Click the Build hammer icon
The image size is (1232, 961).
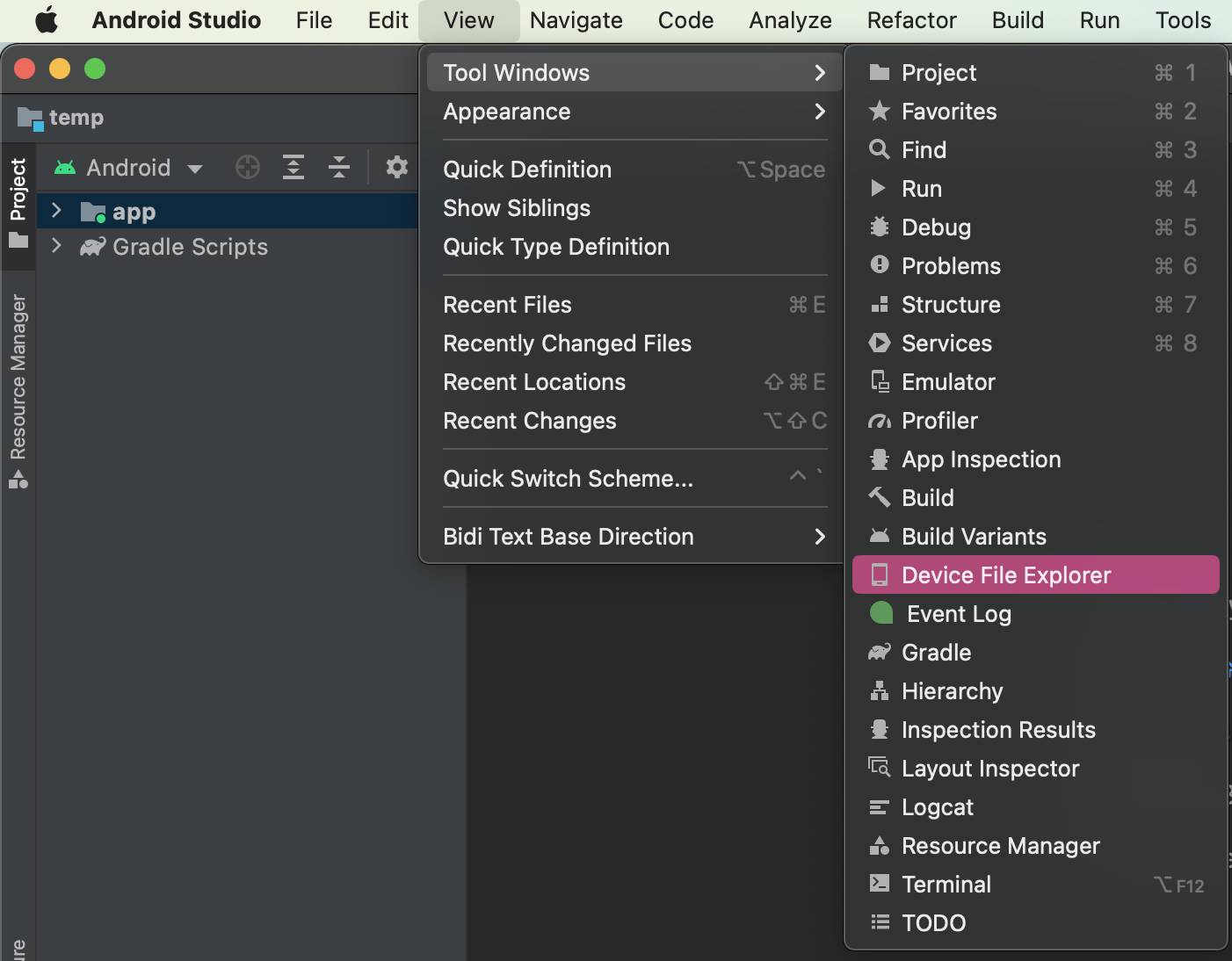(879, 497)
